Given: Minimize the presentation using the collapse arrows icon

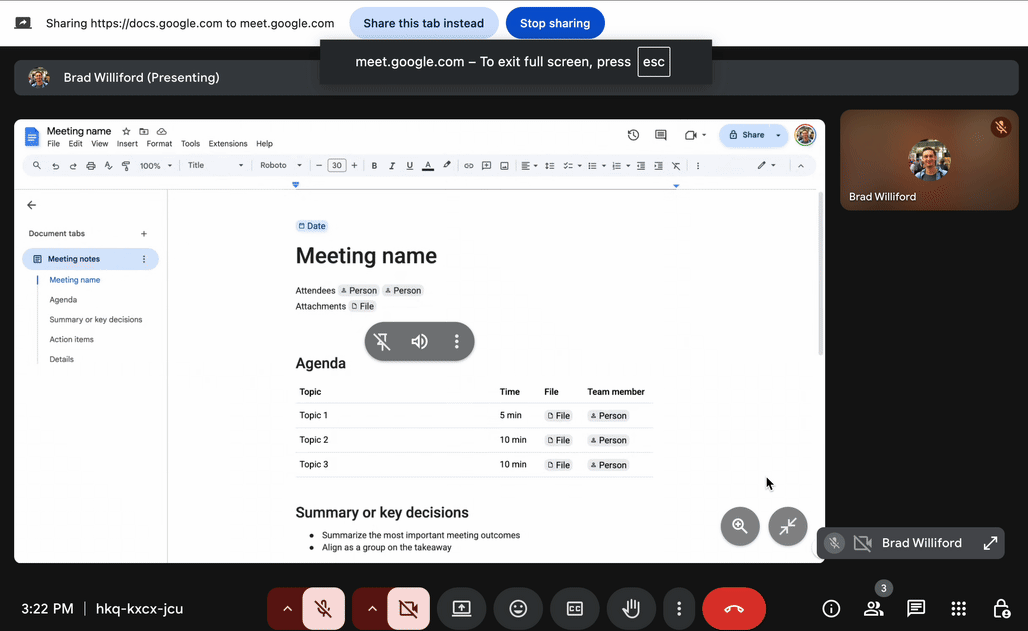Looking at the screenshot, I should tap(788, 526).
